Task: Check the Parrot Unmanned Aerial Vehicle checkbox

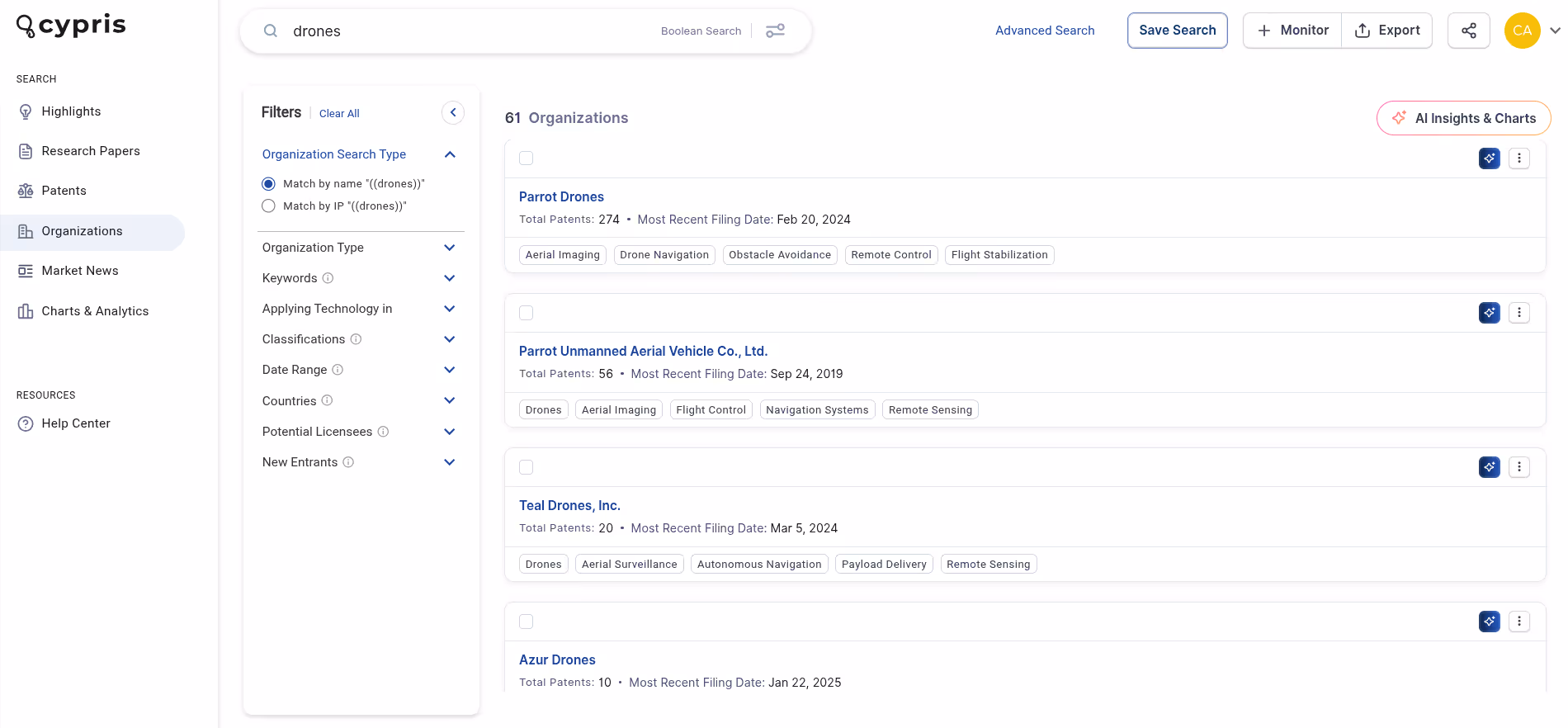Action: (527, 313)
